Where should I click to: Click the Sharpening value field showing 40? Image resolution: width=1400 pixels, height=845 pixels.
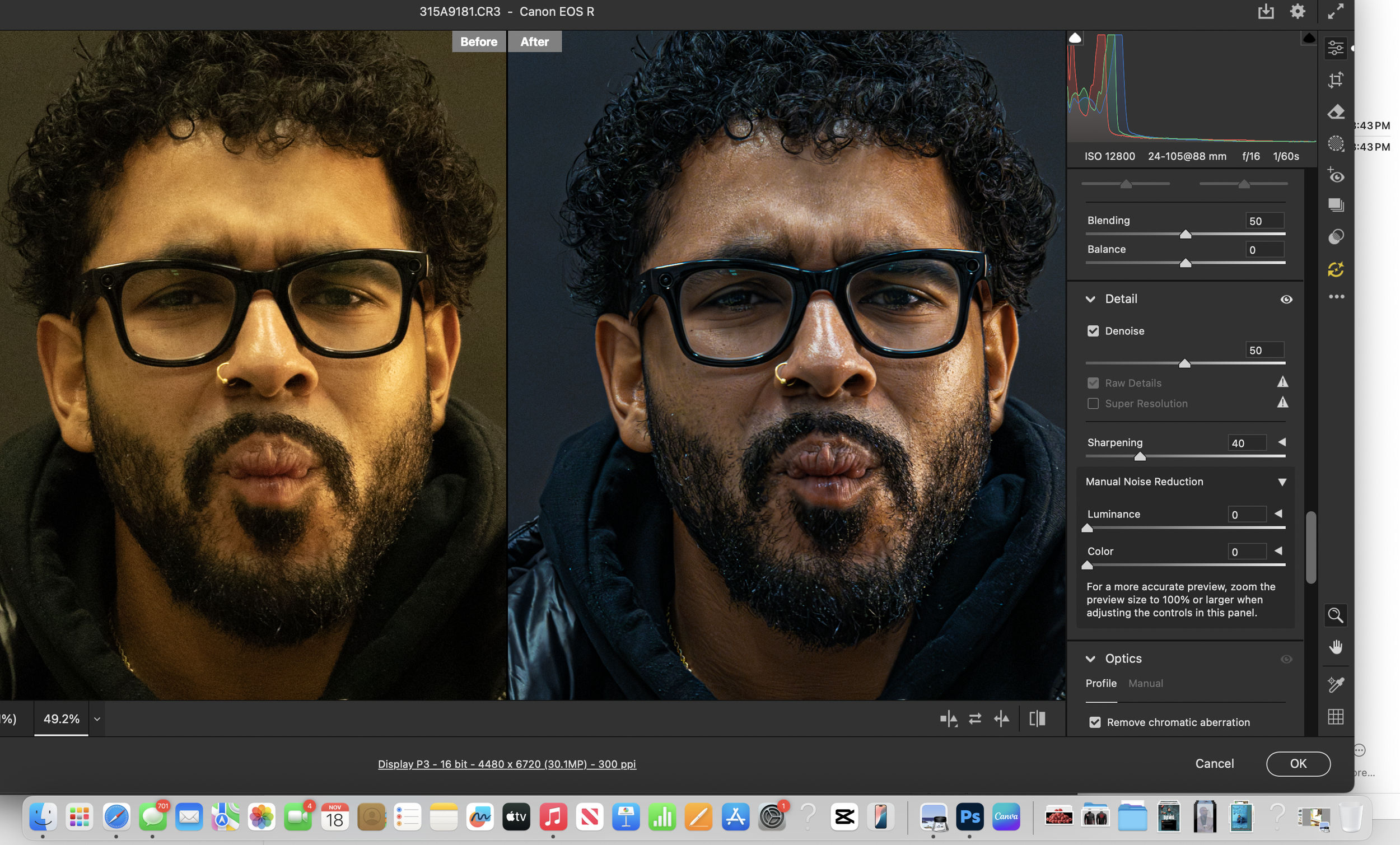[x=1247, y=443]
